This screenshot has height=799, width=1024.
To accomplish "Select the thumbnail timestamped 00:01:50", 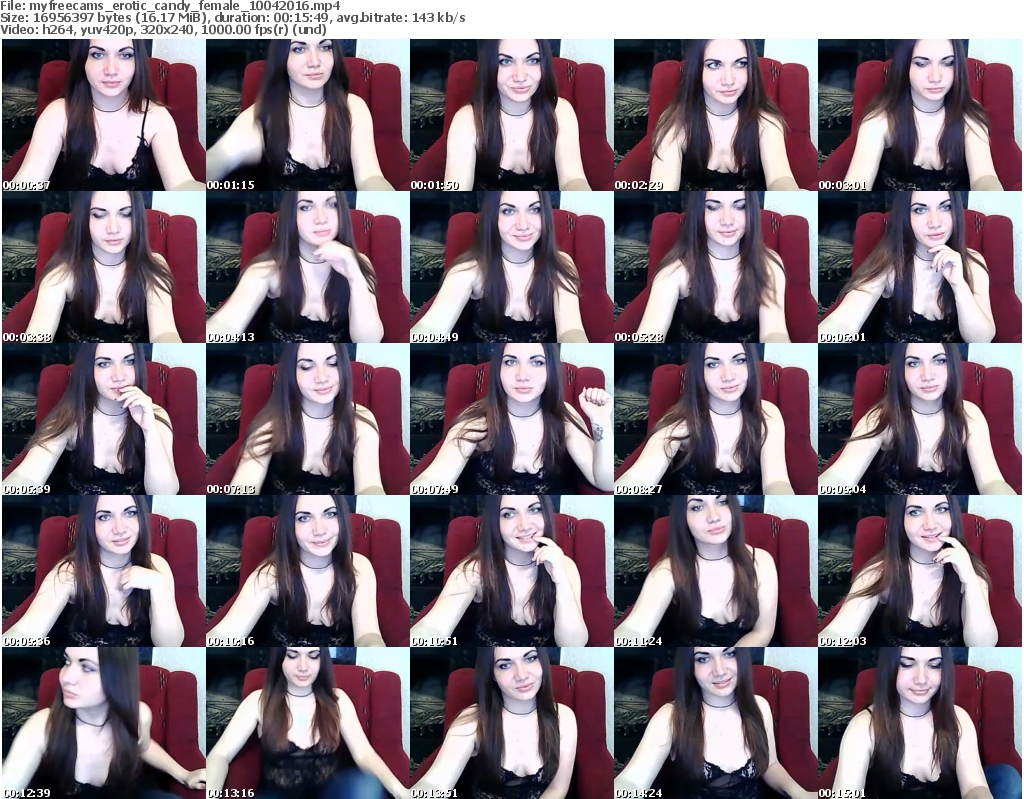I will (511, 115).
